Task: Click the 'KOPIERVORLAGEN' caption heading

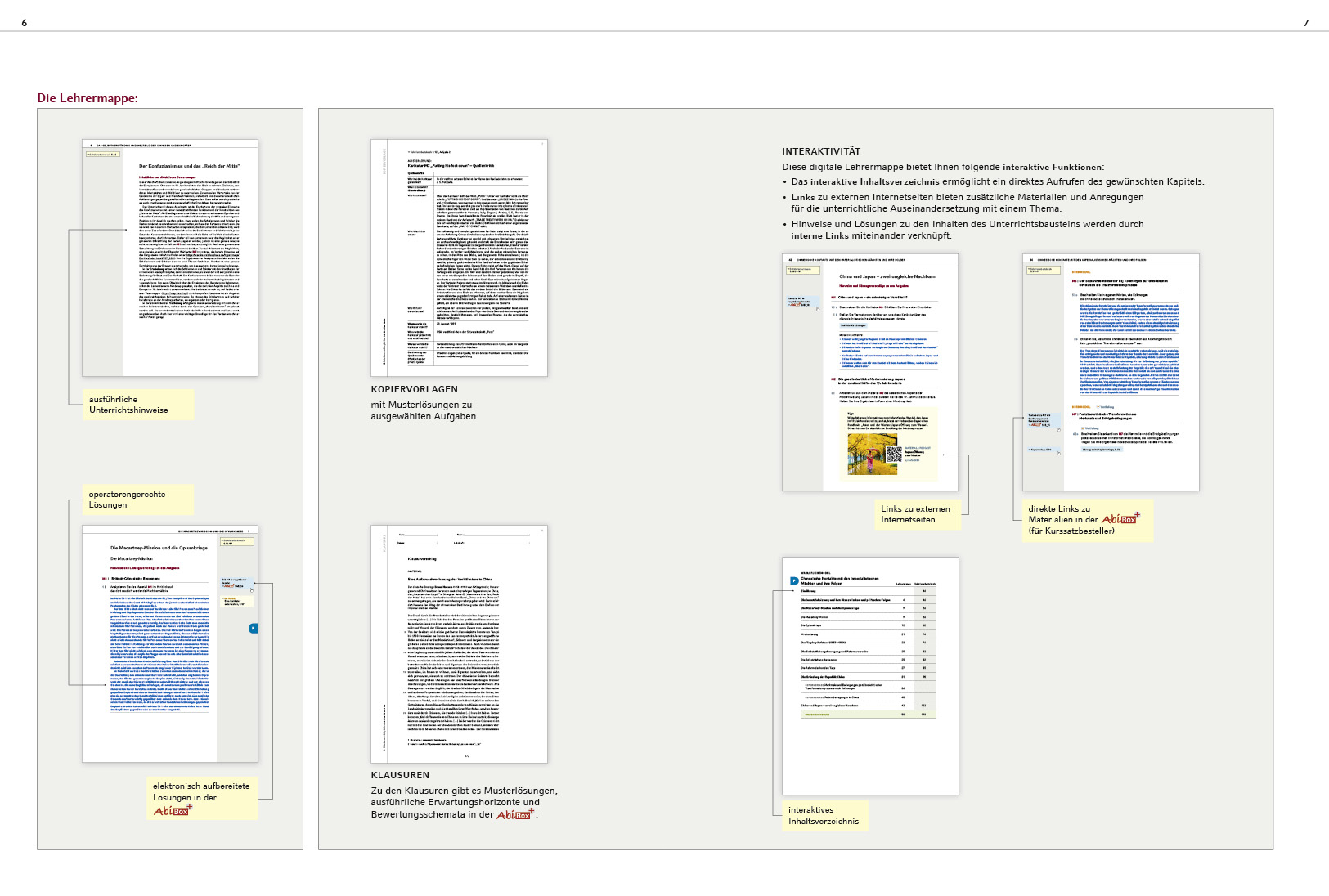Action: 415,389
